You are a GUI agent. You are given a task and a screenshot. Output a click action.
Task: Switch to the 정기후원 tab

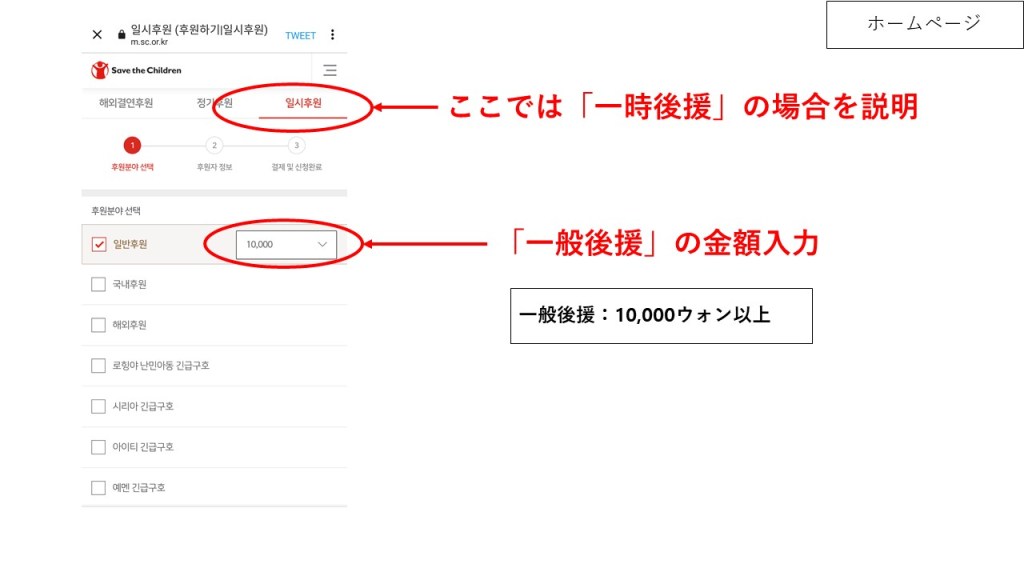coord(214,103)
